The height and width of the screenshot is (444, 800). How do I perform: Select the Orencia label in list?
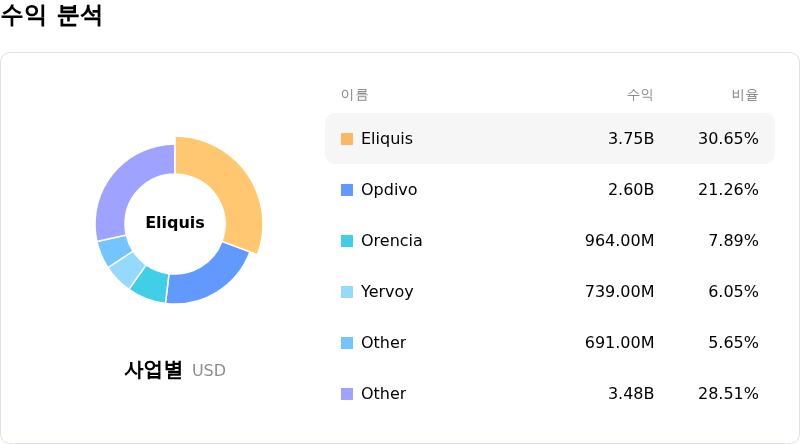click(391, 241)
